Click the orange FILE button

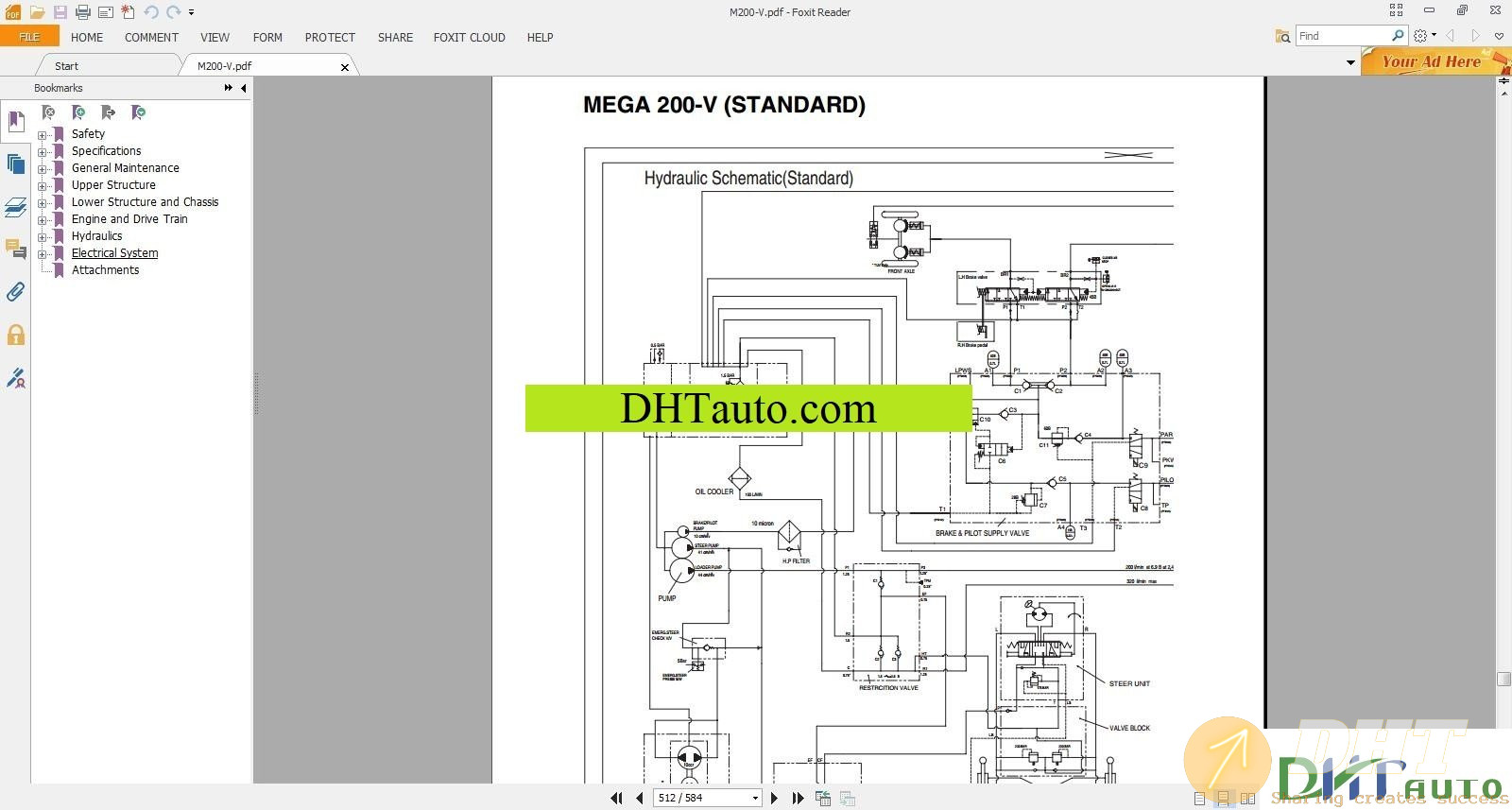[x=29, y=37]
